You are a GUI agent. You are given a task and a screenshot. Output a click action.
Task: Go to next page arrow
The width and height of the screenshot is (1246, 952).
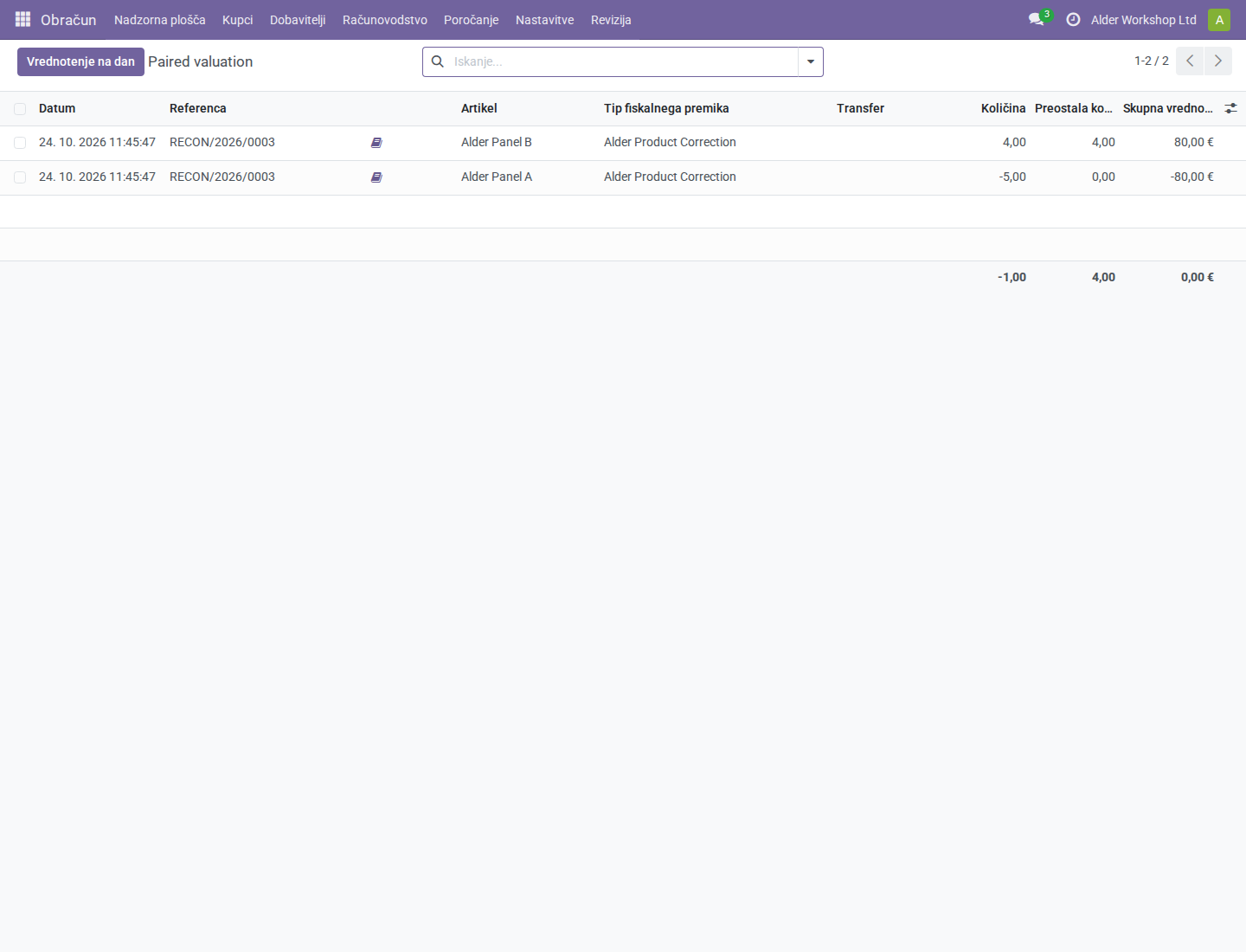[1218, 61]
